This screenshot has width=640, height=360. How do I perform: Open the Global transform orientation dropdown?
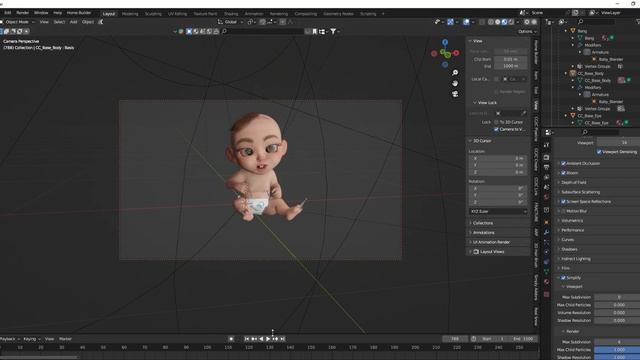click(231, 22)
